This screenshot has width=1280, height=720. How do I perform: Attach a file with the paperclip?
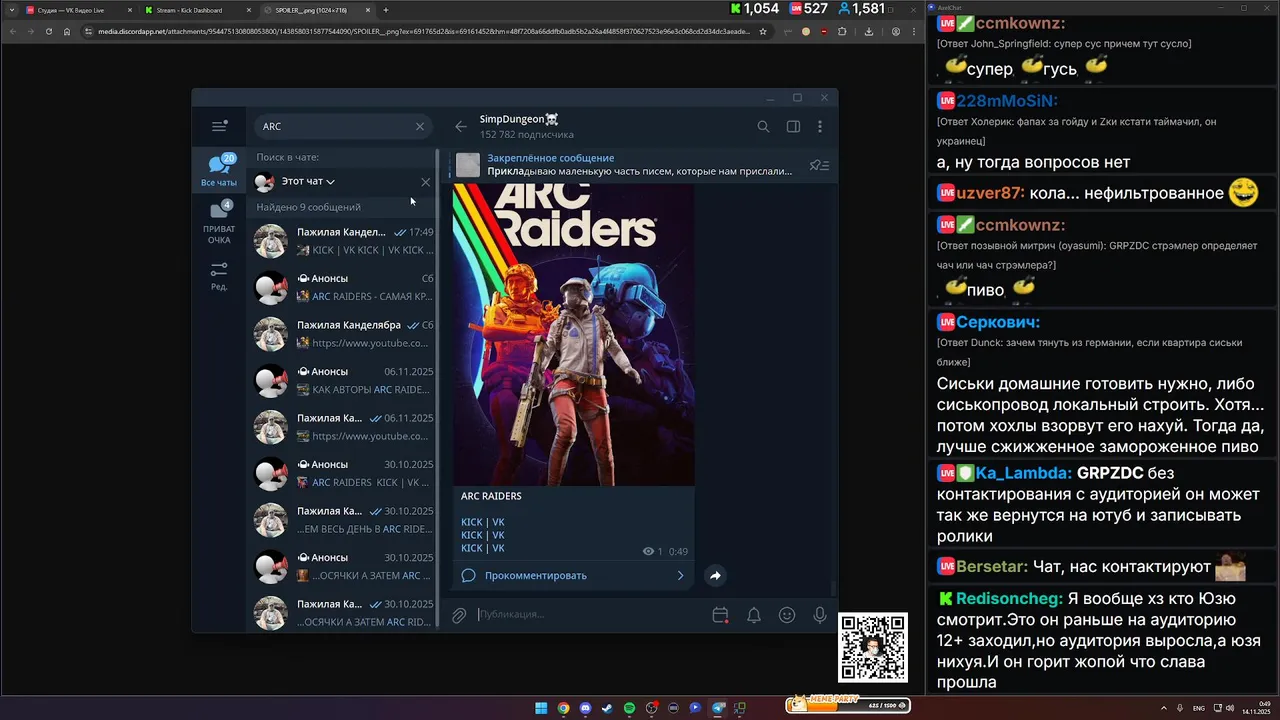click(x=459, y=615)
